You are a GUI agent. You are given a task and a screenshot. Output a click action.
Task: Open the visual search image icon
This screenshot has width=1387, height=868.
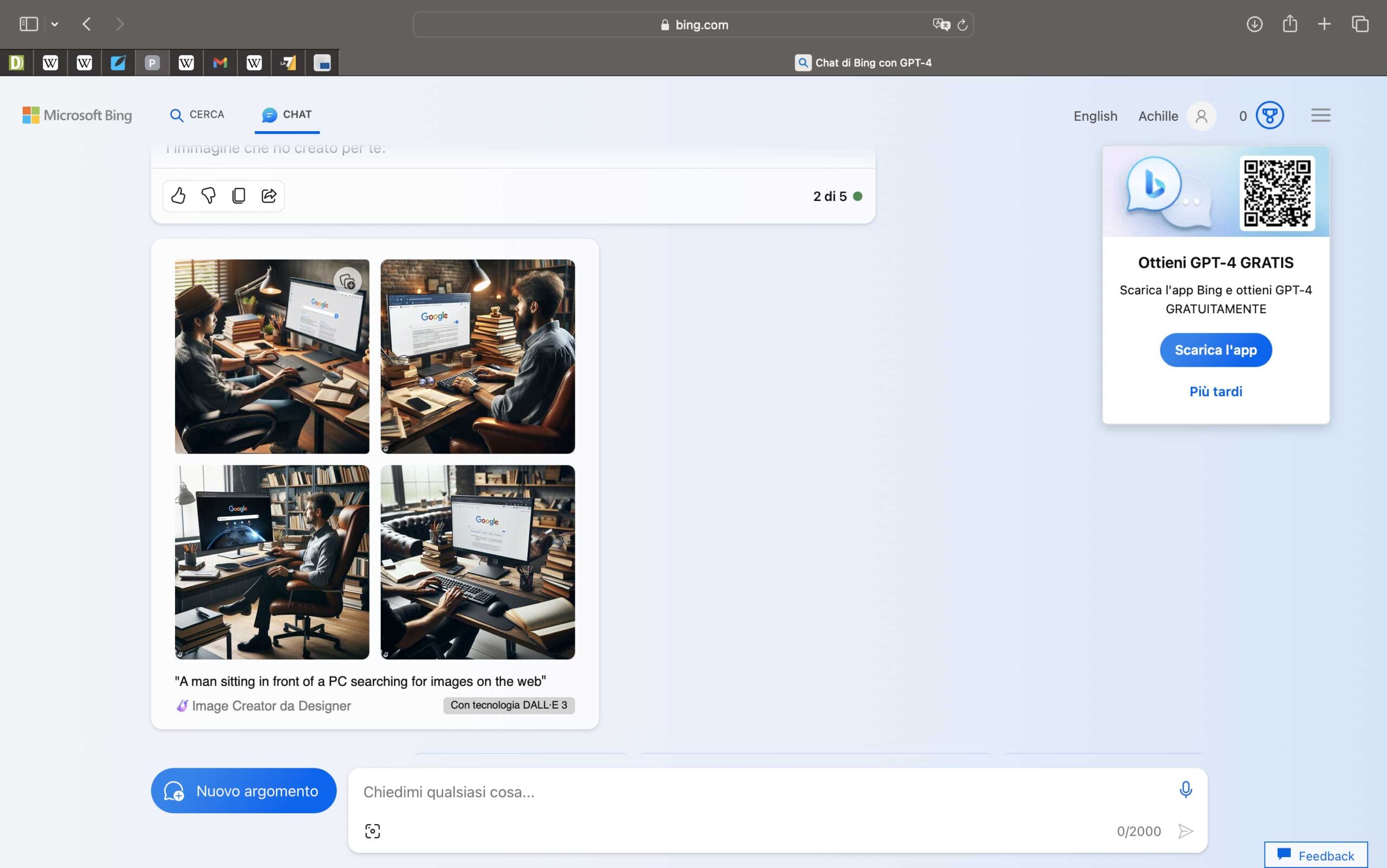(373, 831)
